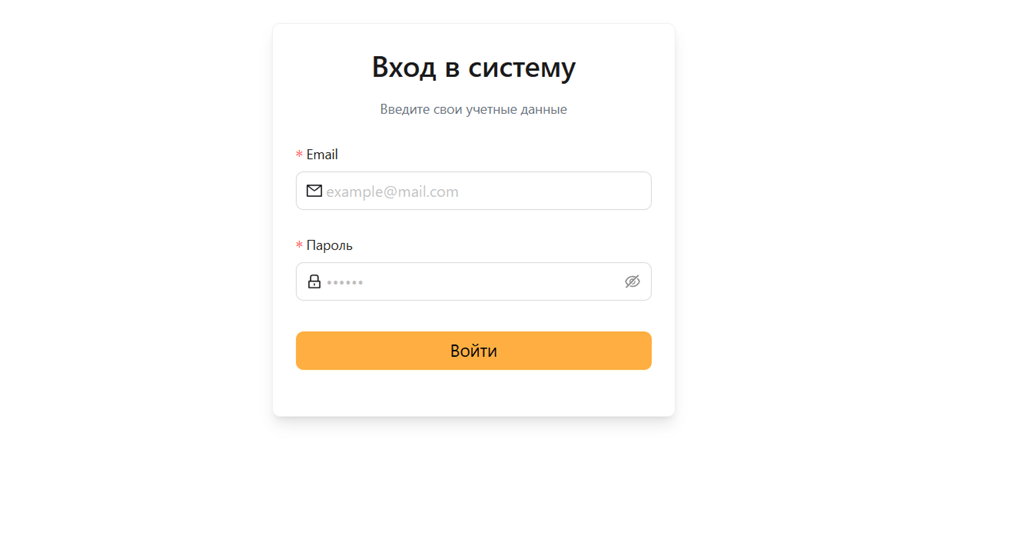
Task: Click the word Вход in the title
Action: click(404, 67)
